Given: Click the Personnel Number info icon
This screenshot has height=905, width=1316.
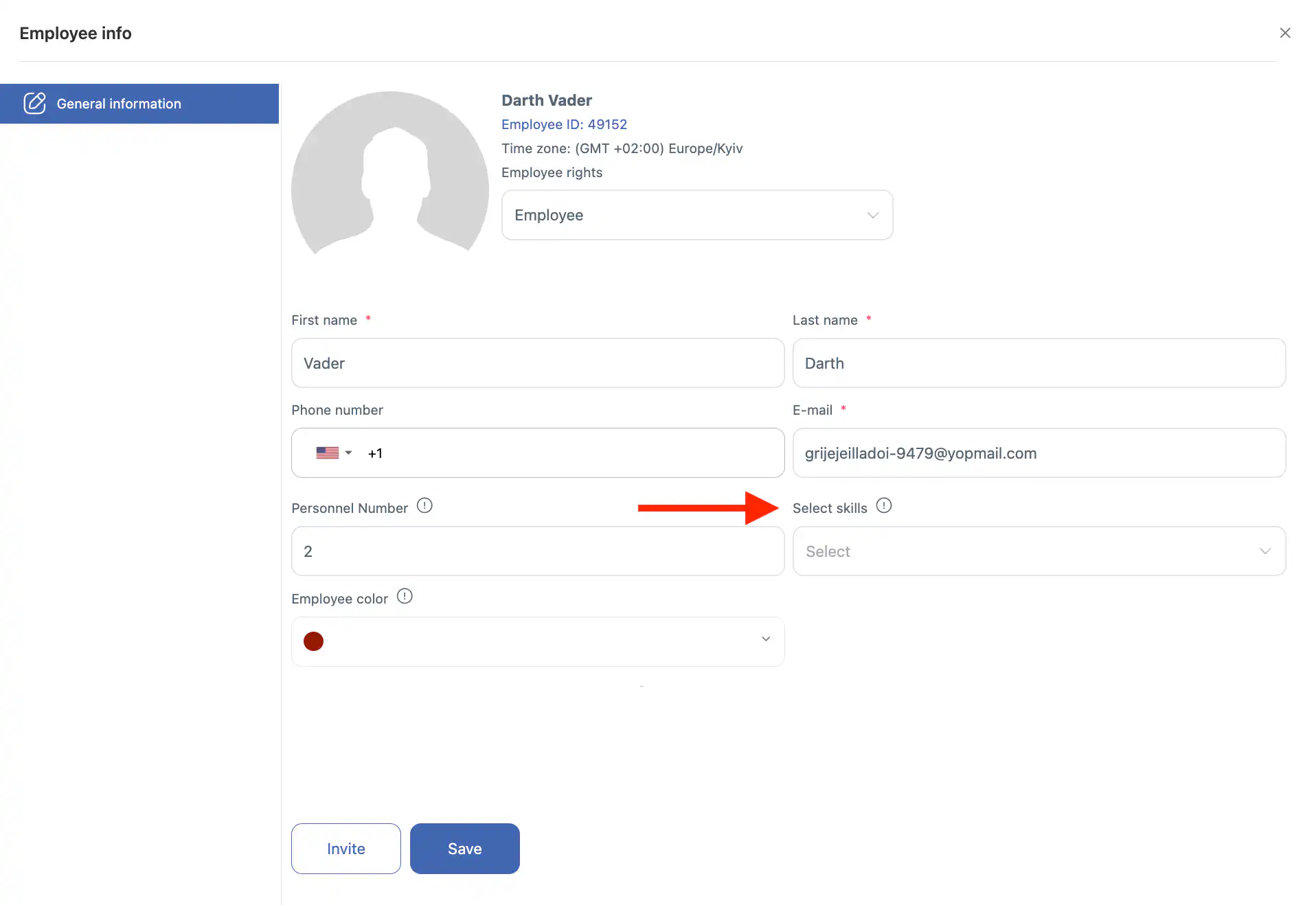Looking at the screenshot, I should (424, 506).
